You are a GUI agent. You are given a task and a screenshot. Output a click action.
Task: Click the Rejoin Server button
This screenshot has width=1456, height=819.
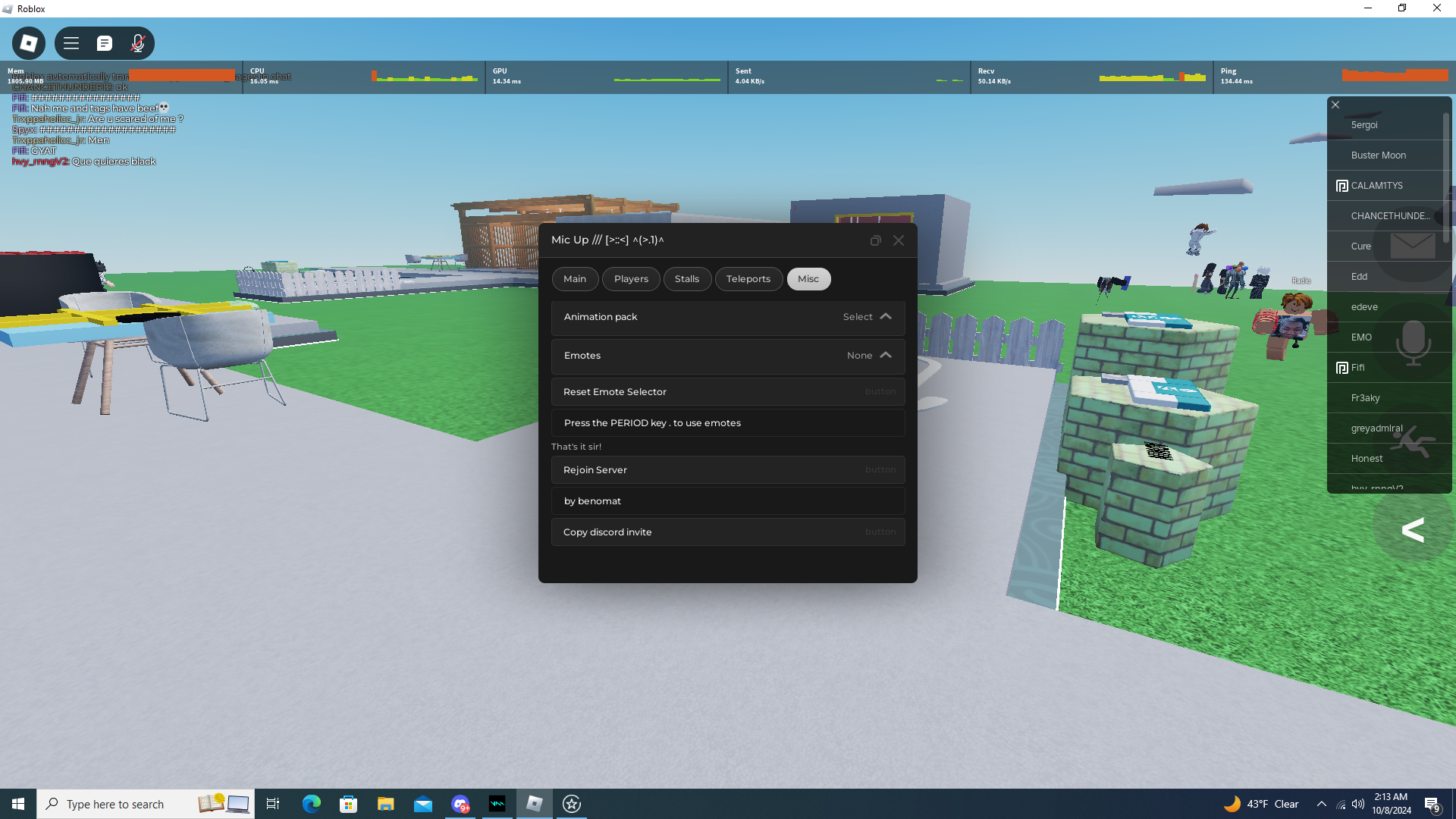[x=728, y=470]
